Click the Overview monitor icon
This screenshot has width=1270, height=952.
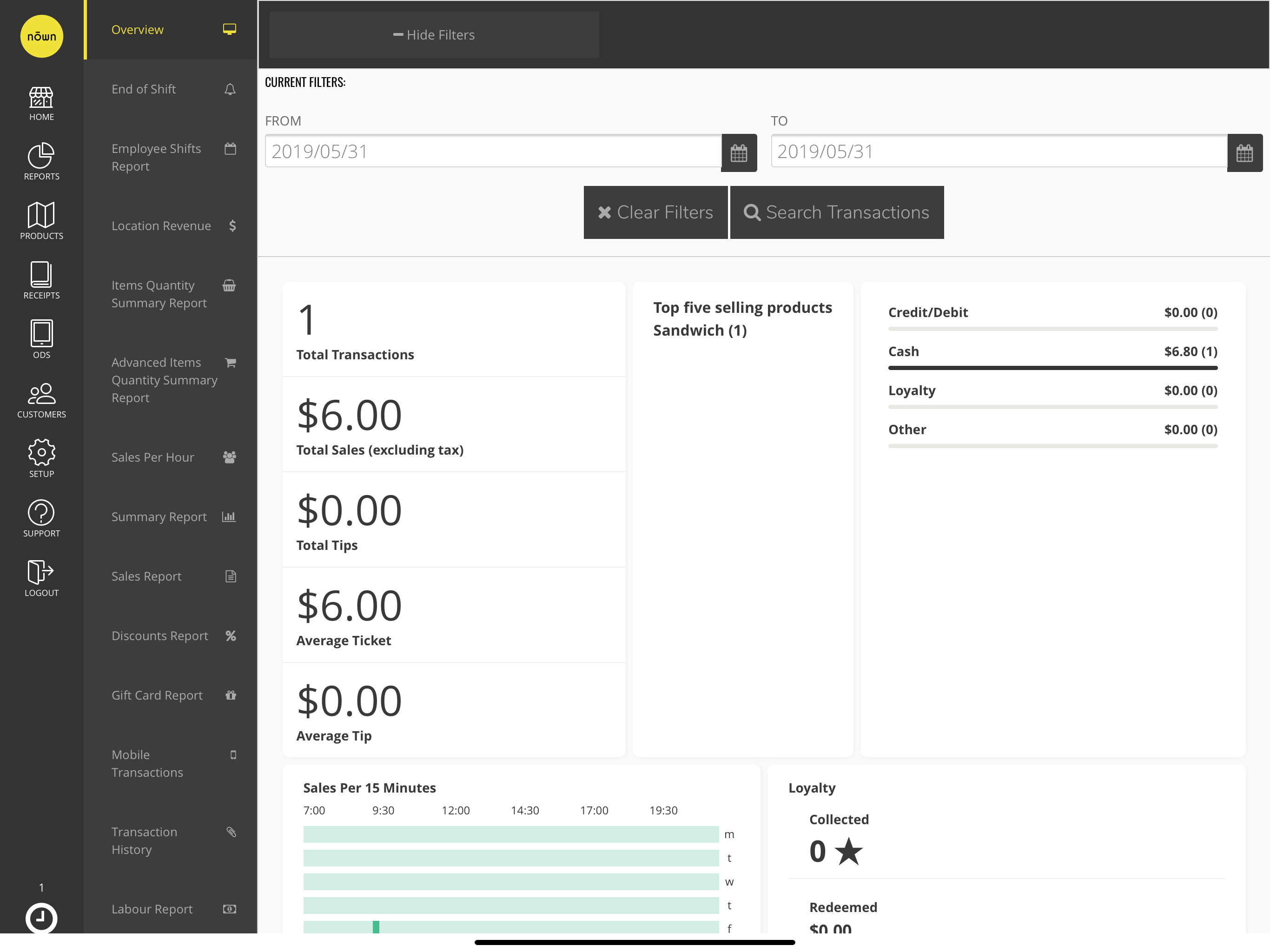[230, 29]
